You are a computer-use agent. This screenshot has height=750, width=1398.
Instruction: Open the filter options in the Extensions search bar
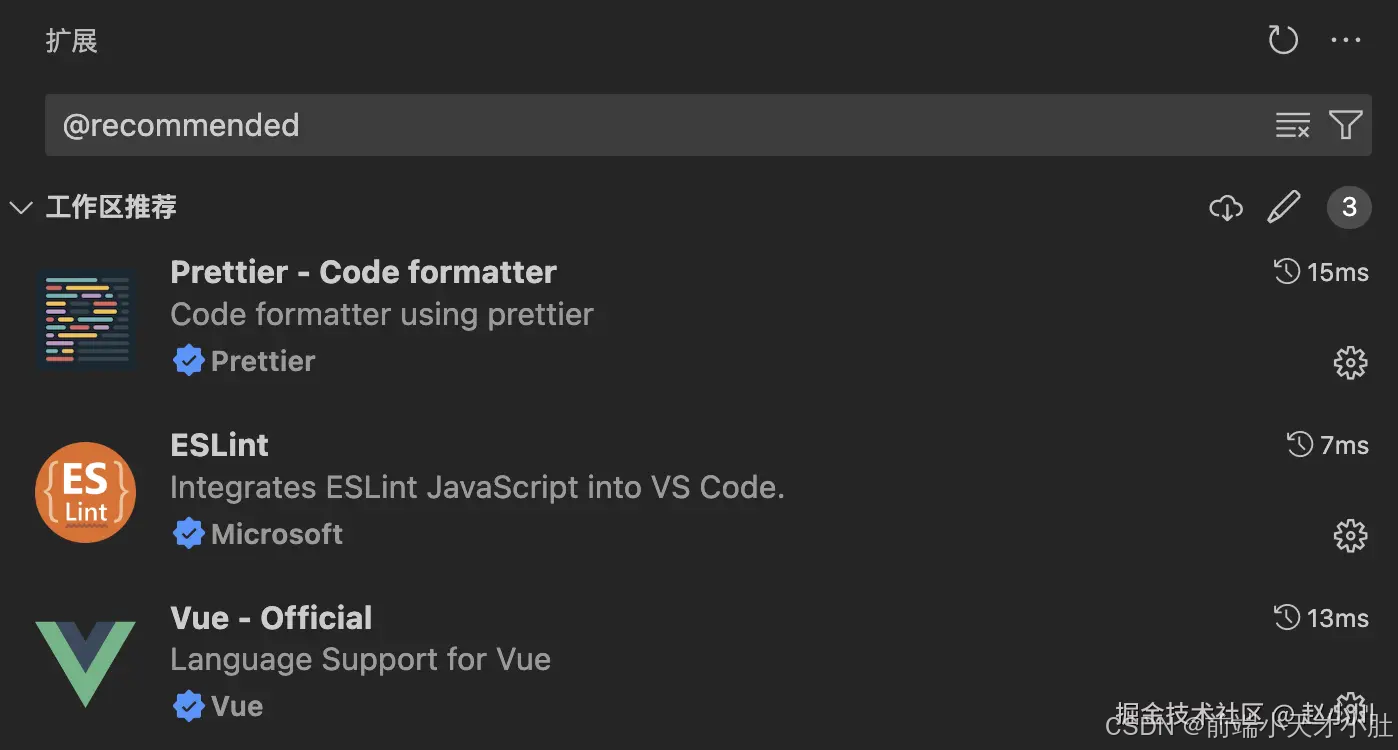tap(1346, 124)
